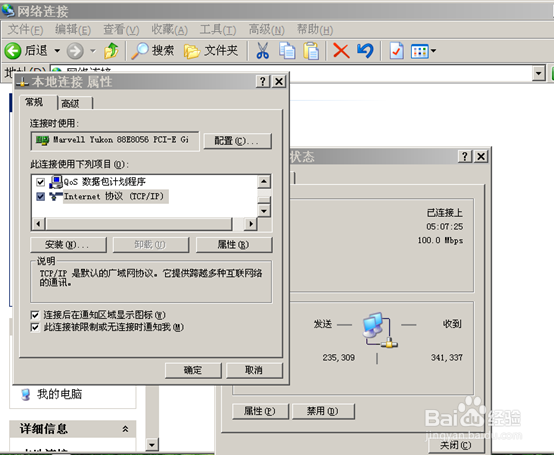554x455 pixels.
Task: Click sent packets value 235,309
Action: pyautogui.click(x=338, y=358)
